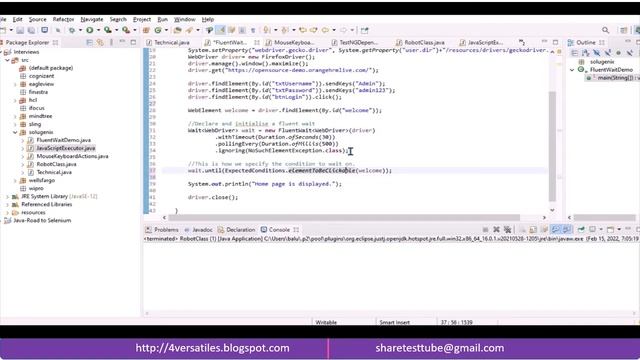This screenshot has width=640, height=360.
Task: Click the Open Perspective icon
Action: (623, 30)
